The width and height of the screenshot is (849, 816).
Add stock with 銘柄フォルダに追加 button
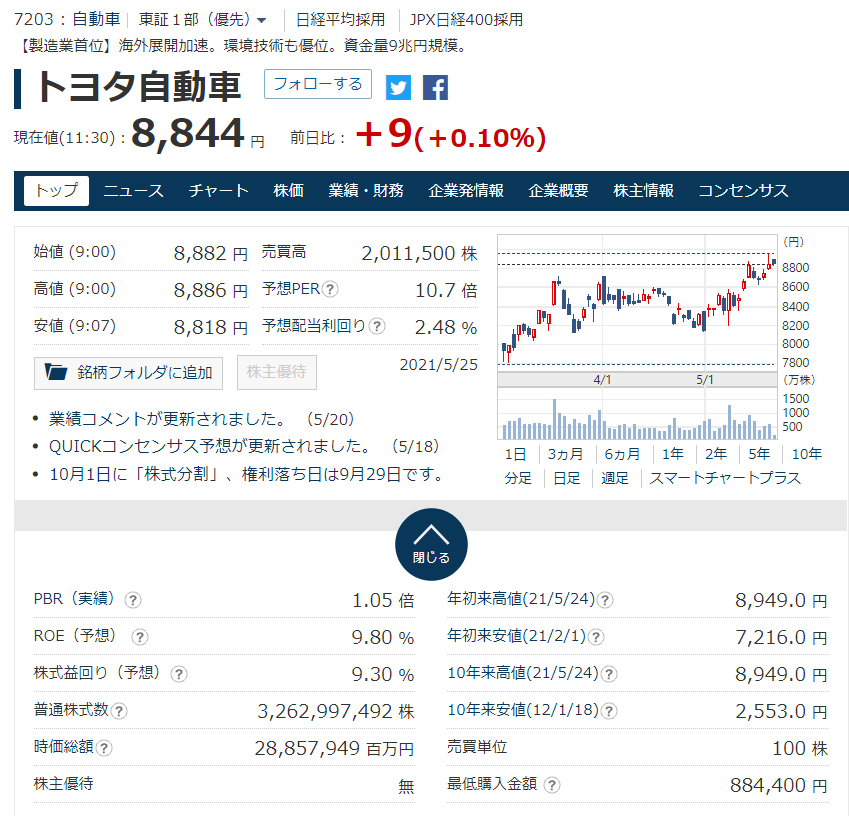click(128, 373)
